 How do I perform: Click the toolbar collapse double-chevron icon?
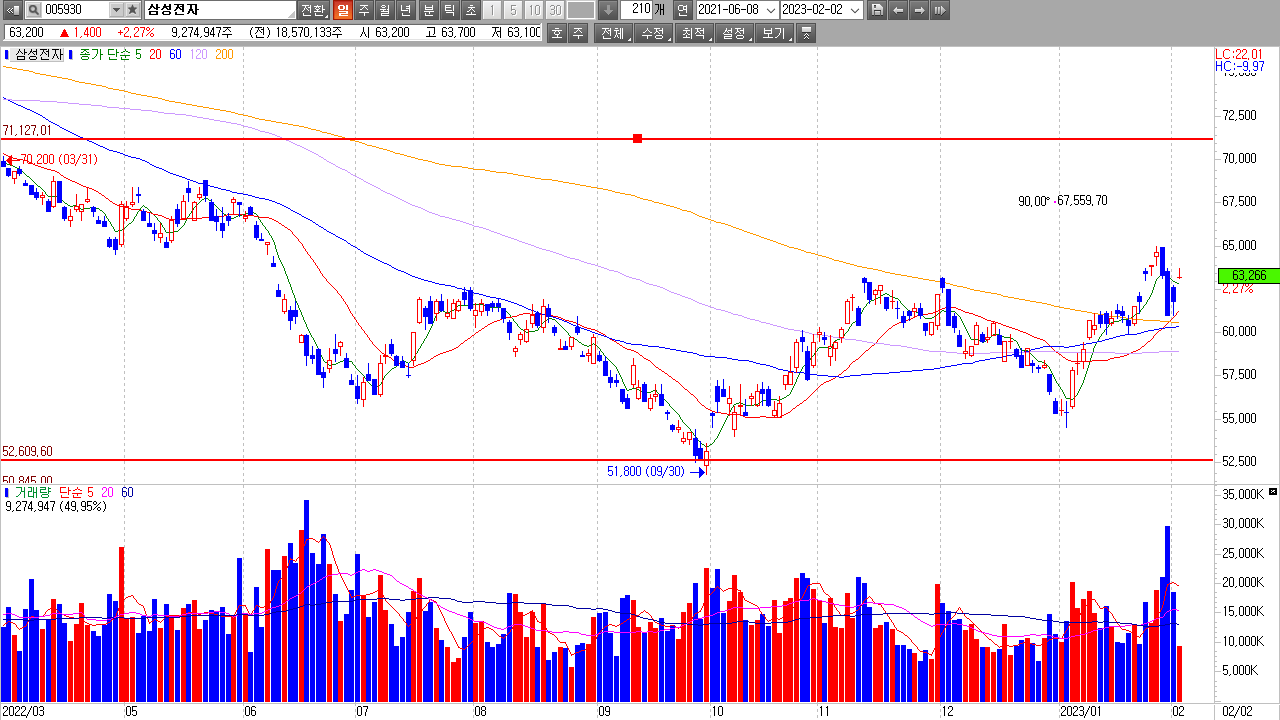coord(807,33)
